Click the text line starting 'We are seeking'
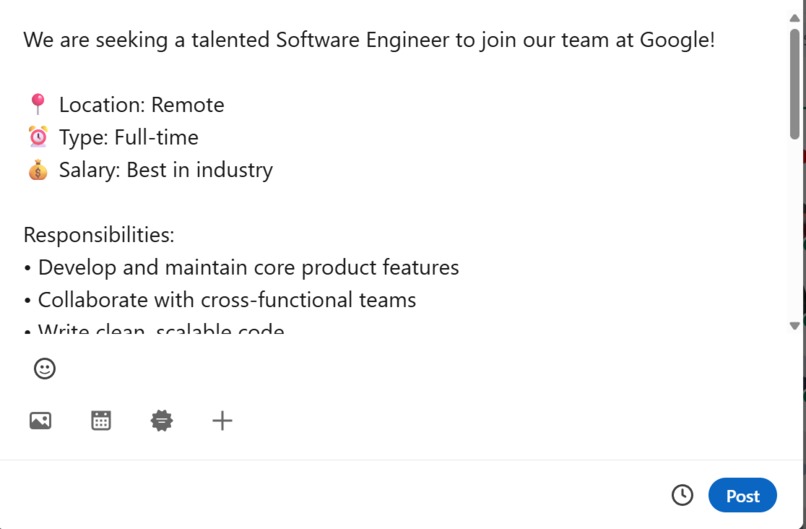 pos(369,40)
